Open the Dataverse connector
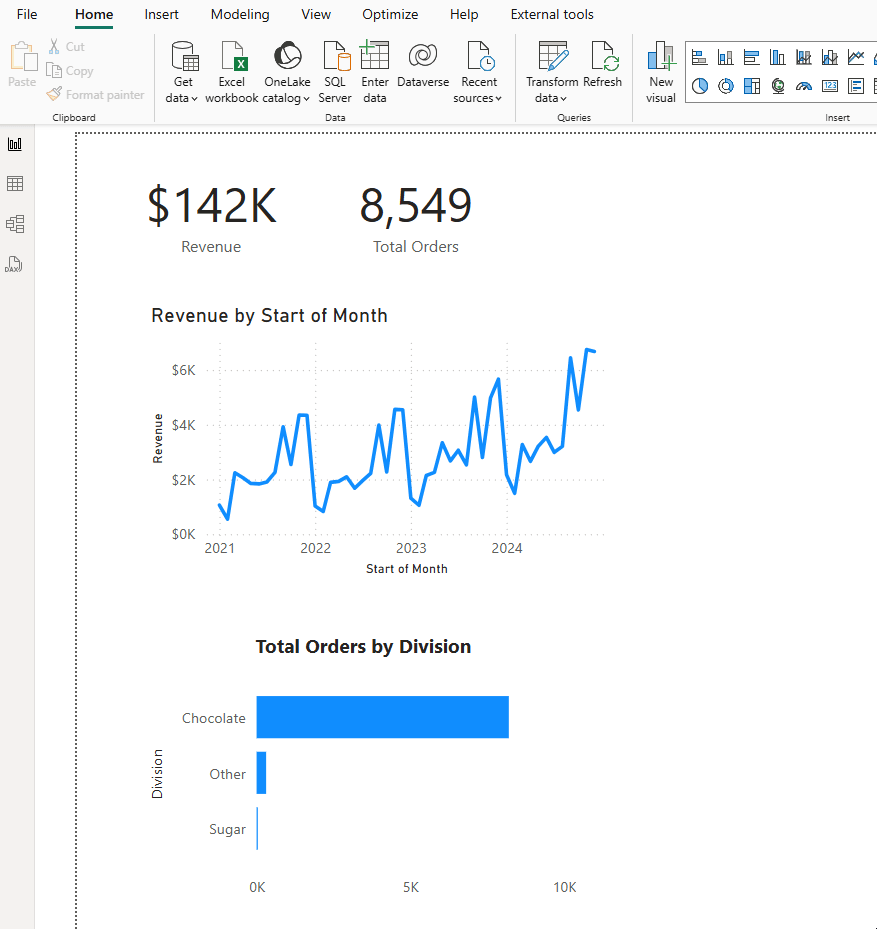The width and height of the screenshot is (877, 929). 423,65
